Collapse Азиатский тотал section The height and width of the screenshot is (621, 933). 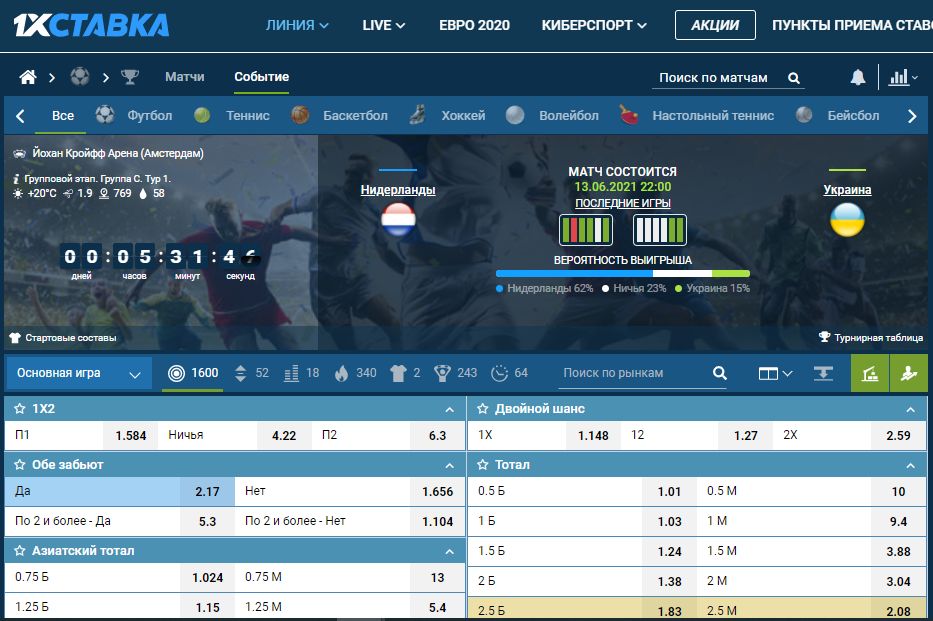tap(450, 551)
